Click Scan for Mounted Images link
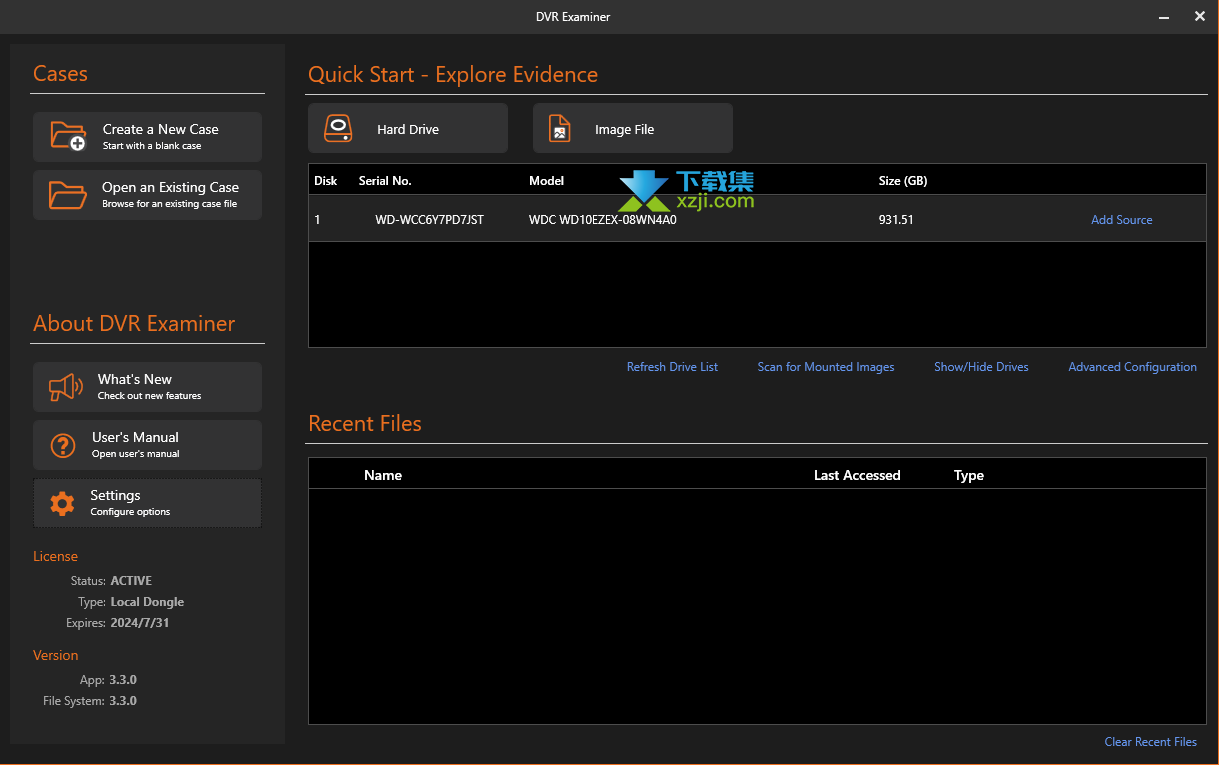 click(x=826, y=367)
